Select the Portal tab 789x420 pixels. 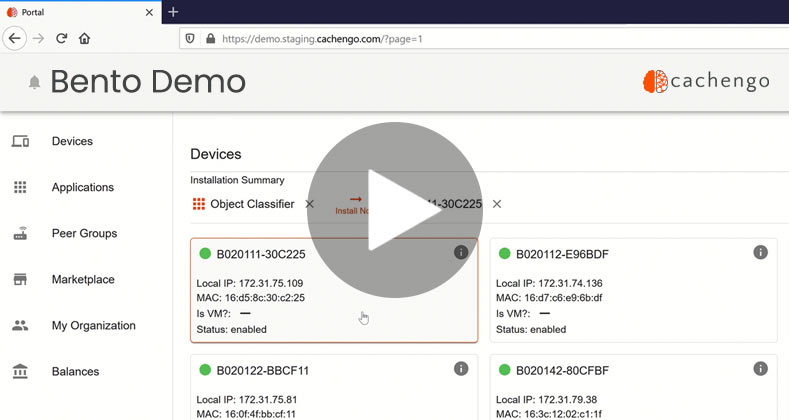pos(81,12)
